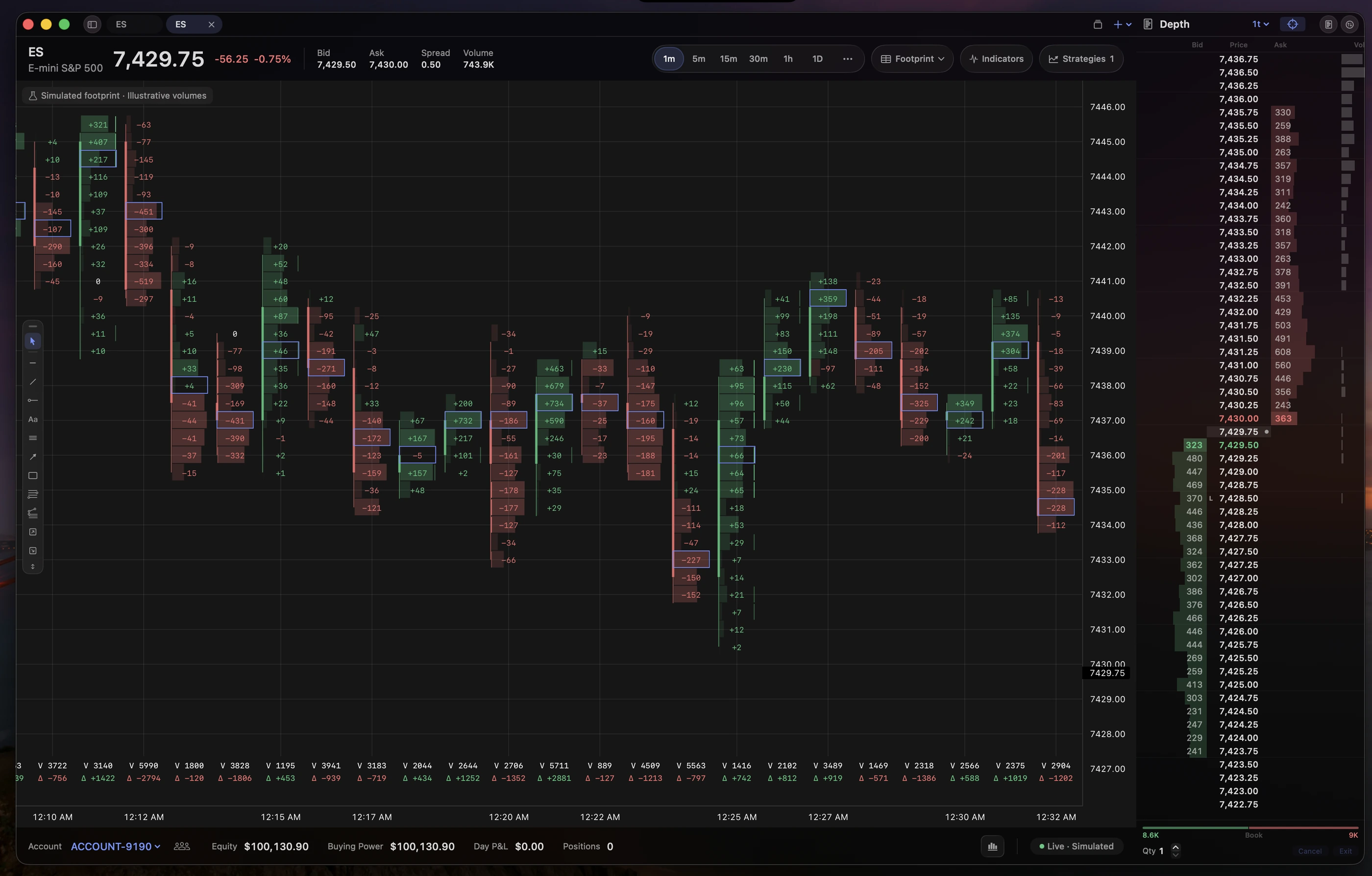Viewport: 1372px width, 876px height.
Task: Click the V 5711 volume label
Action: tap(554, 765)
